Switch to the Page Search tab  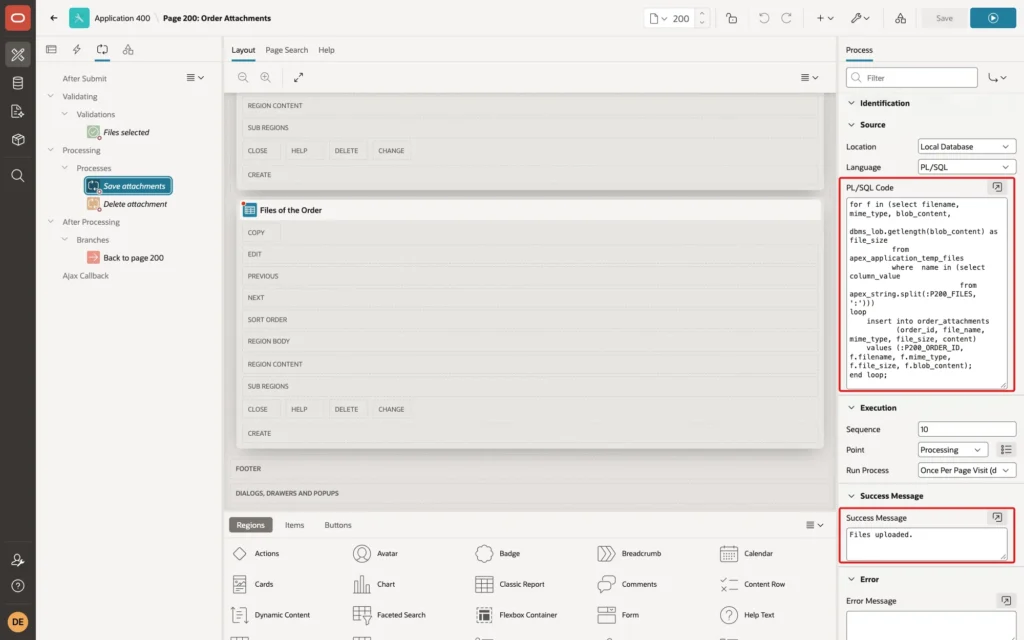(x=286, y=50)
